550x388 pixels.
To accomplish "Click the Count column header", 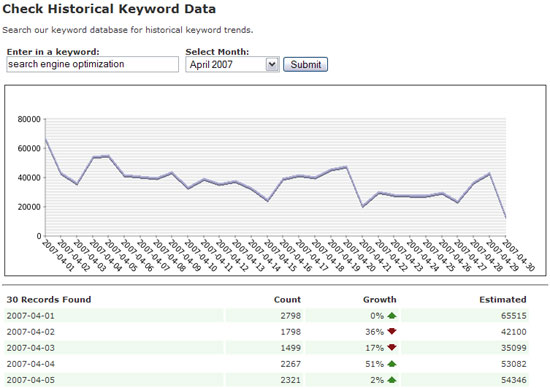I will pyautogui.click(x=287, y=300).
